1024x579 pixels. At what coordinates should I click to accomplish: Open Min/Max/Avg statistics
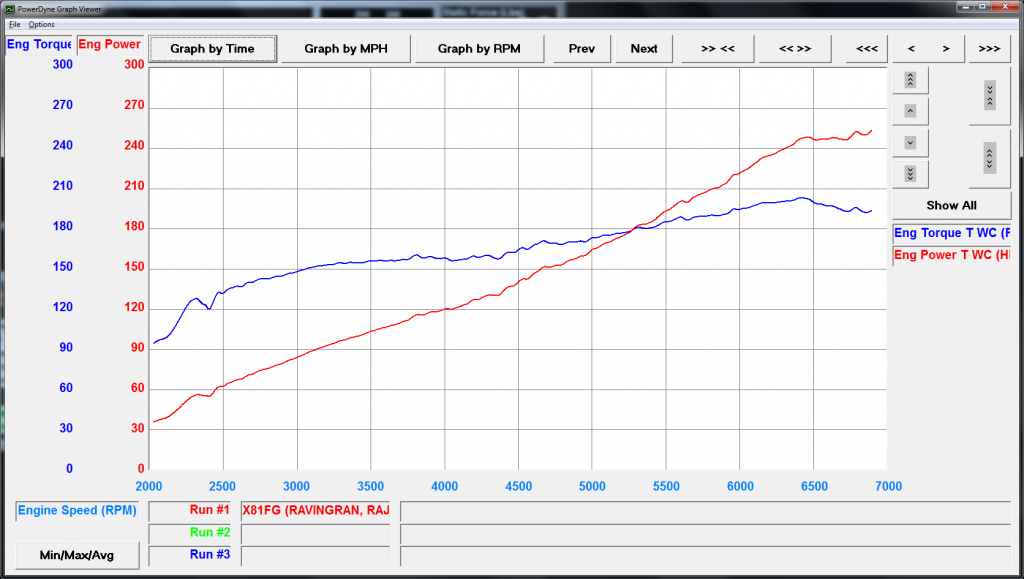[x=77, y=555]
